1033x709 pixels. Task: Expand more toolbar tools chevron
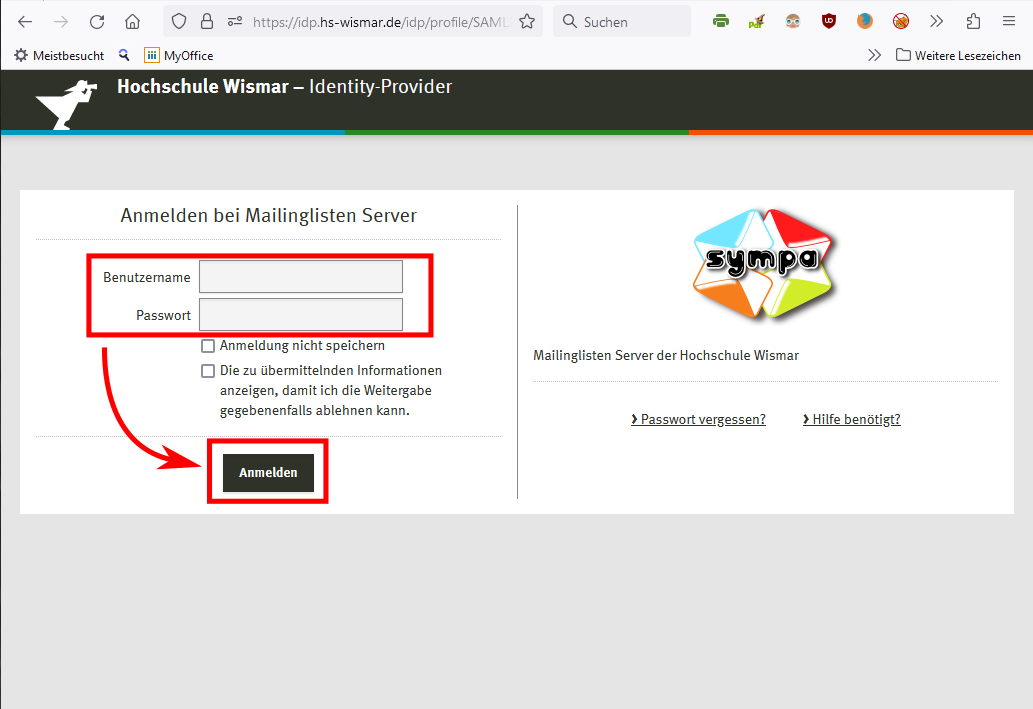[x=936, y=22]
